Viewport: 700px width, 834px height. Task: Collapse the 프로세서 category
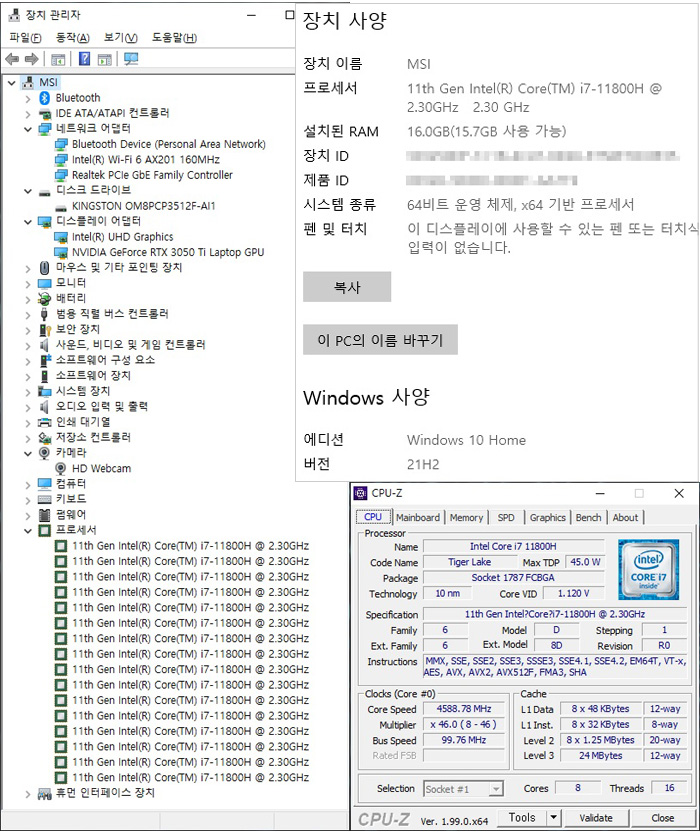[27, 530]
